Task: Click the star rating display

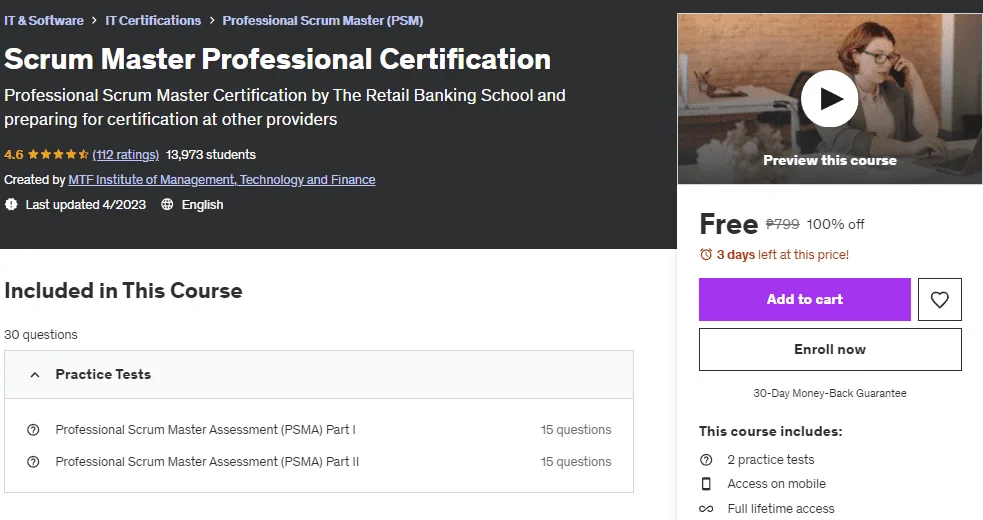Action: pyautogui.click(x=58, y=154)
